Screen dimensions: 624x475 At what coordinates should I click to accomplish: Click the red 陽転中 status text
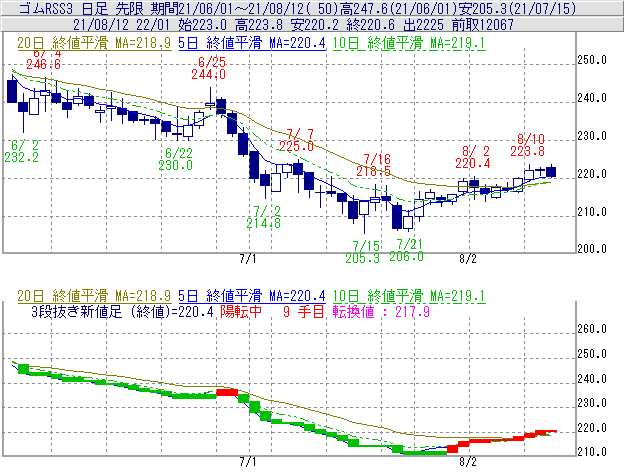pyautogui.click(x=241, y=311)
